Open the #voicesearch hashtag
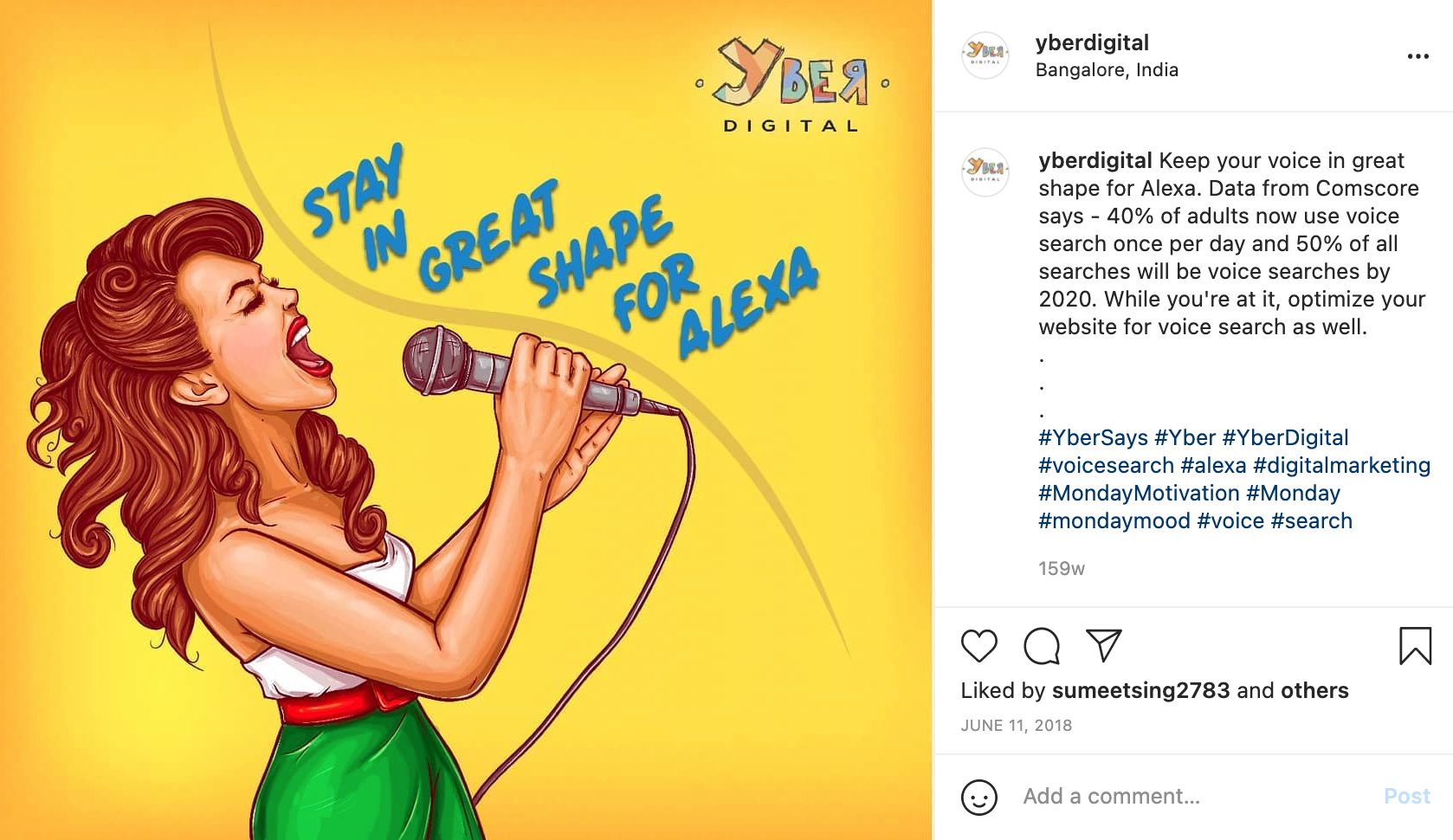This screenshot has height=840, width=1453. tap(1106, 466)
